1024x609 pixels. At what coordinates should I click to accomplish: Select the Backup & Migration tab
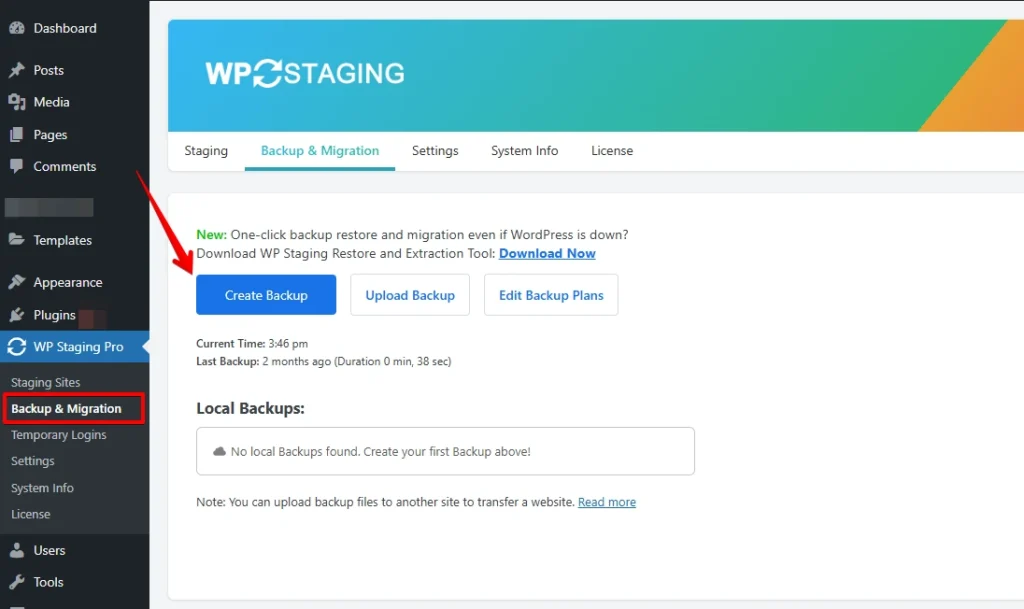(320, 151)
